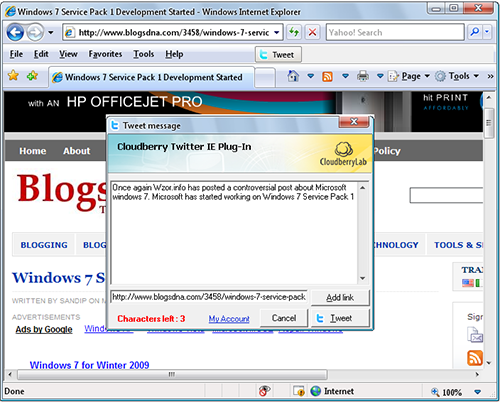Click the CloudberryLab logo
500x402 pixels.
(x=343, y=154)
